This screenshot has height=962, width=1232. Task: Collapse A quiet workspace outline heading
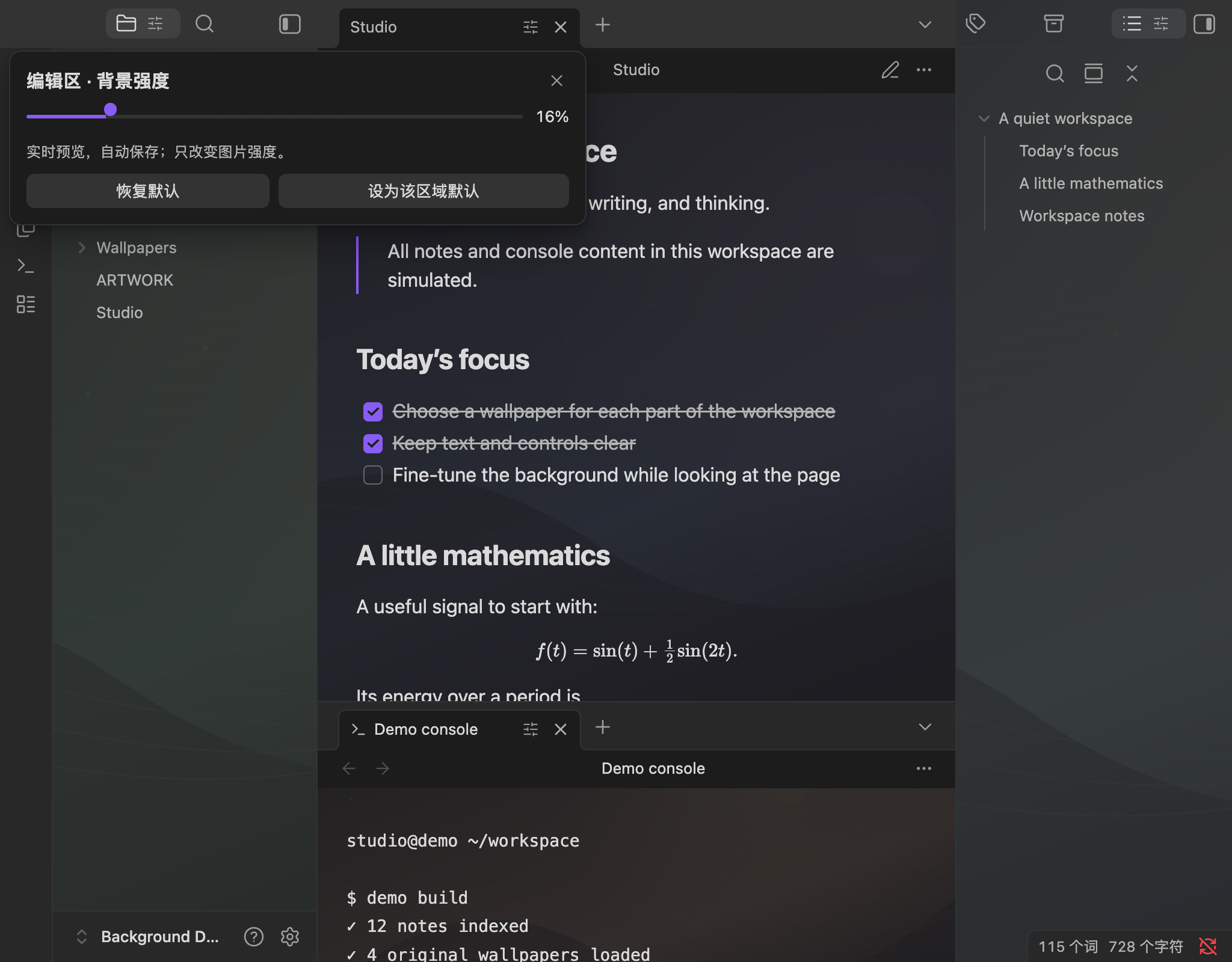click(x=984, y=118)
